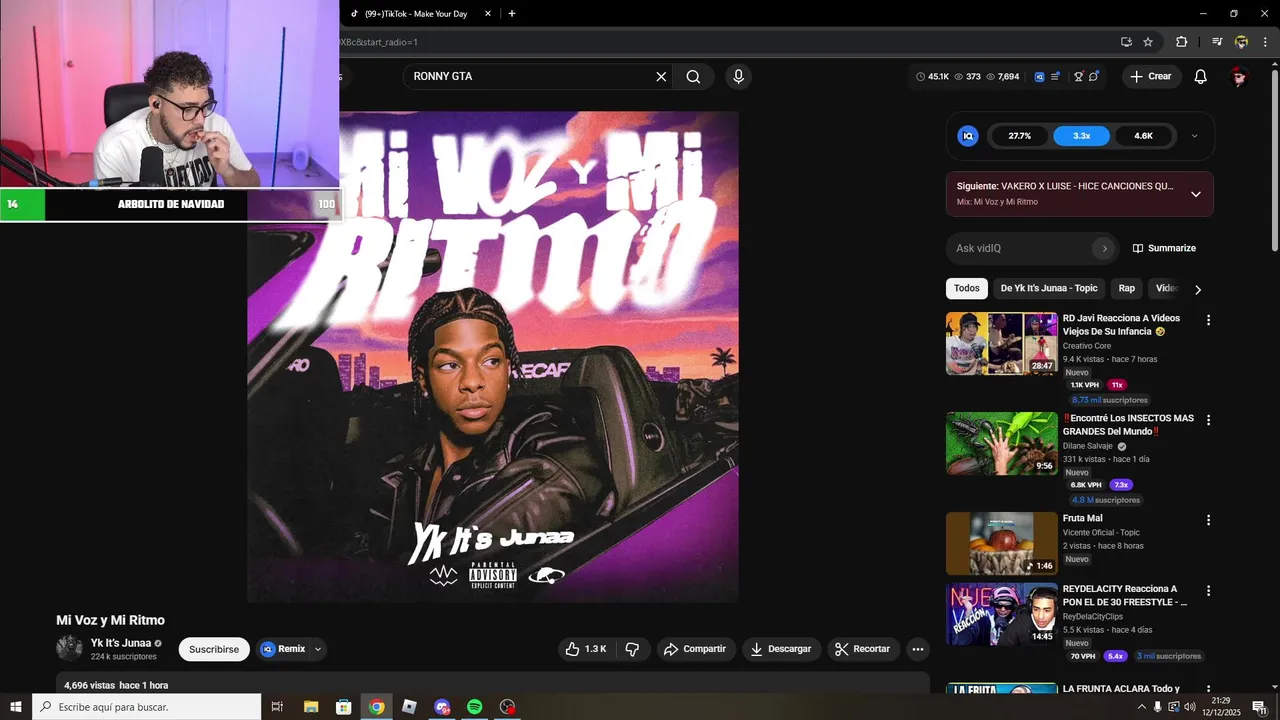Image resolution: width=1280 pixels, height=720 pixels.
Task: Click the Descargar download button
Action: coord(781,649)
